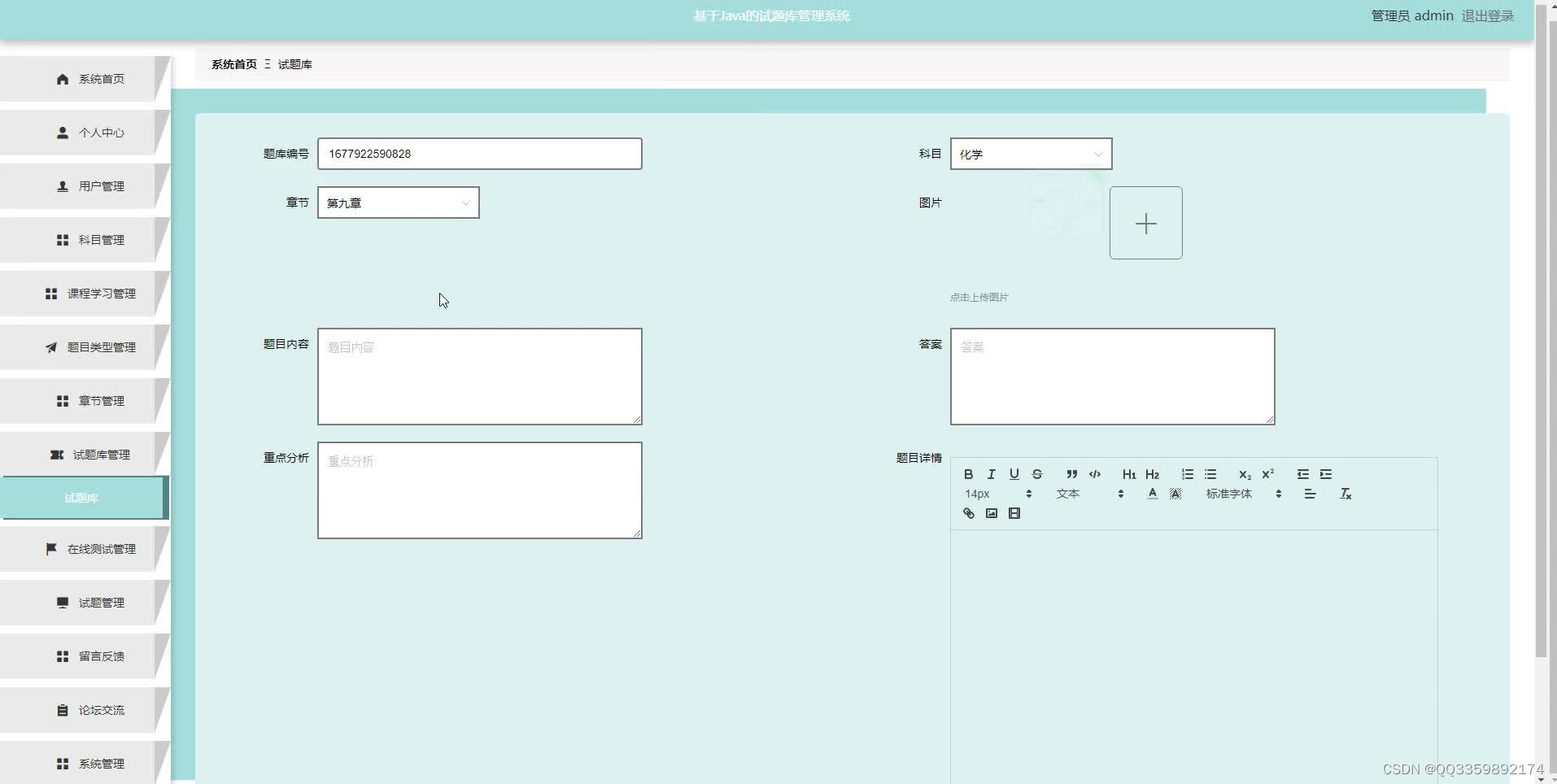Toggle bold in the 题目详情 editor
1557x784 pixels.
click(968, 474)
